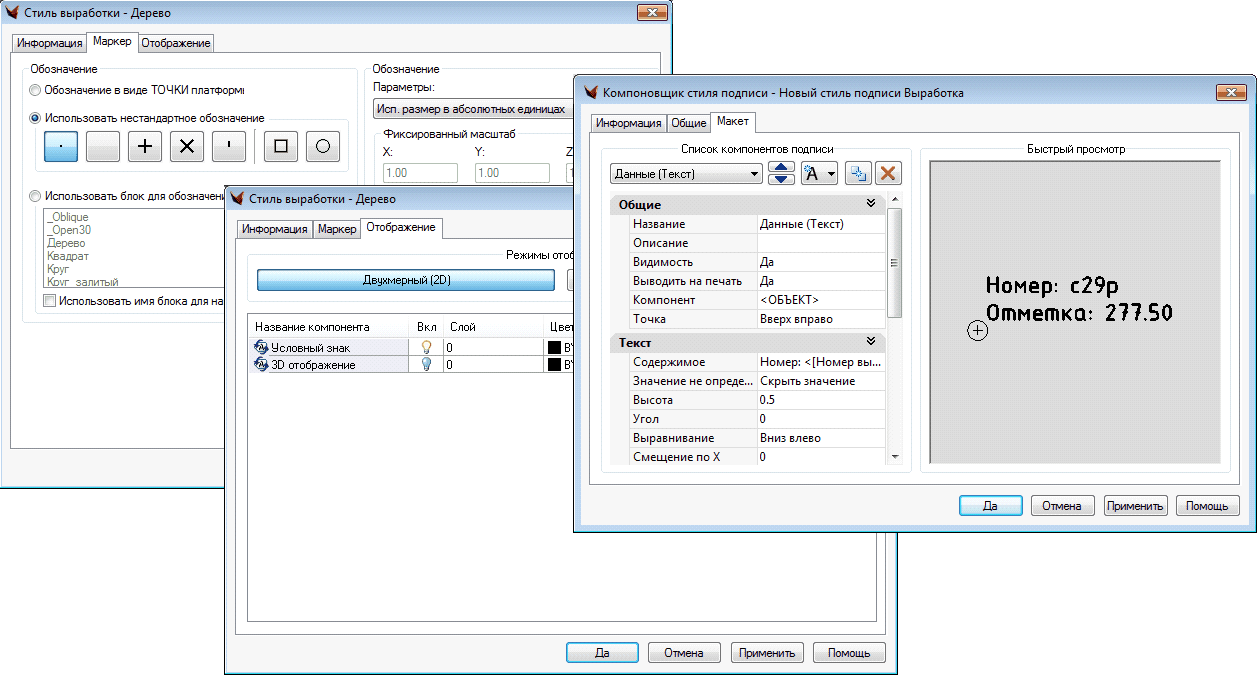The height and width of the screenshot is (675, 1257).
Task: Toggle the lightbulb for Условный знак
Action: [426, 347]
